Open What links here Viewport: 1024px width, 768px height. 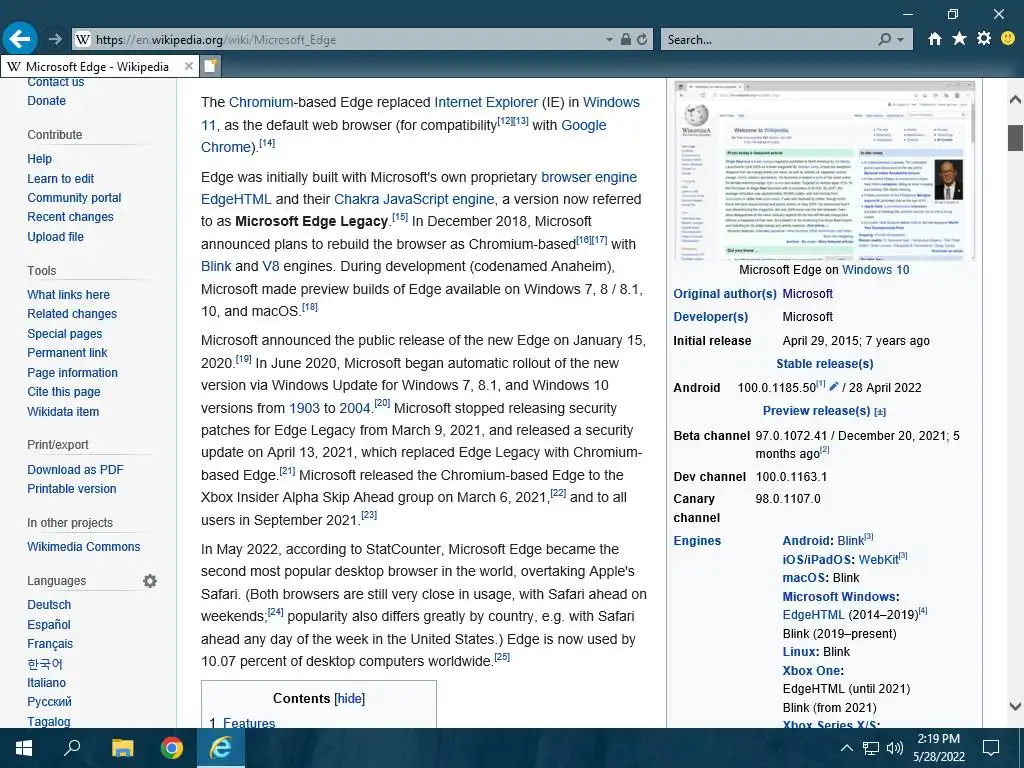pos(69,295)
